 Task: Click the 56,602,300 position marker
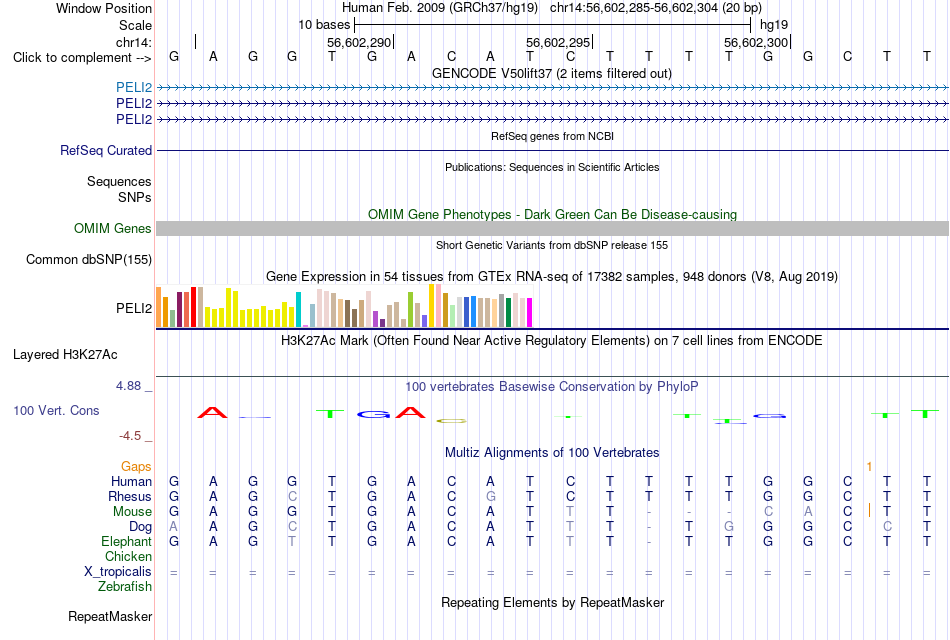click(756, 42)
